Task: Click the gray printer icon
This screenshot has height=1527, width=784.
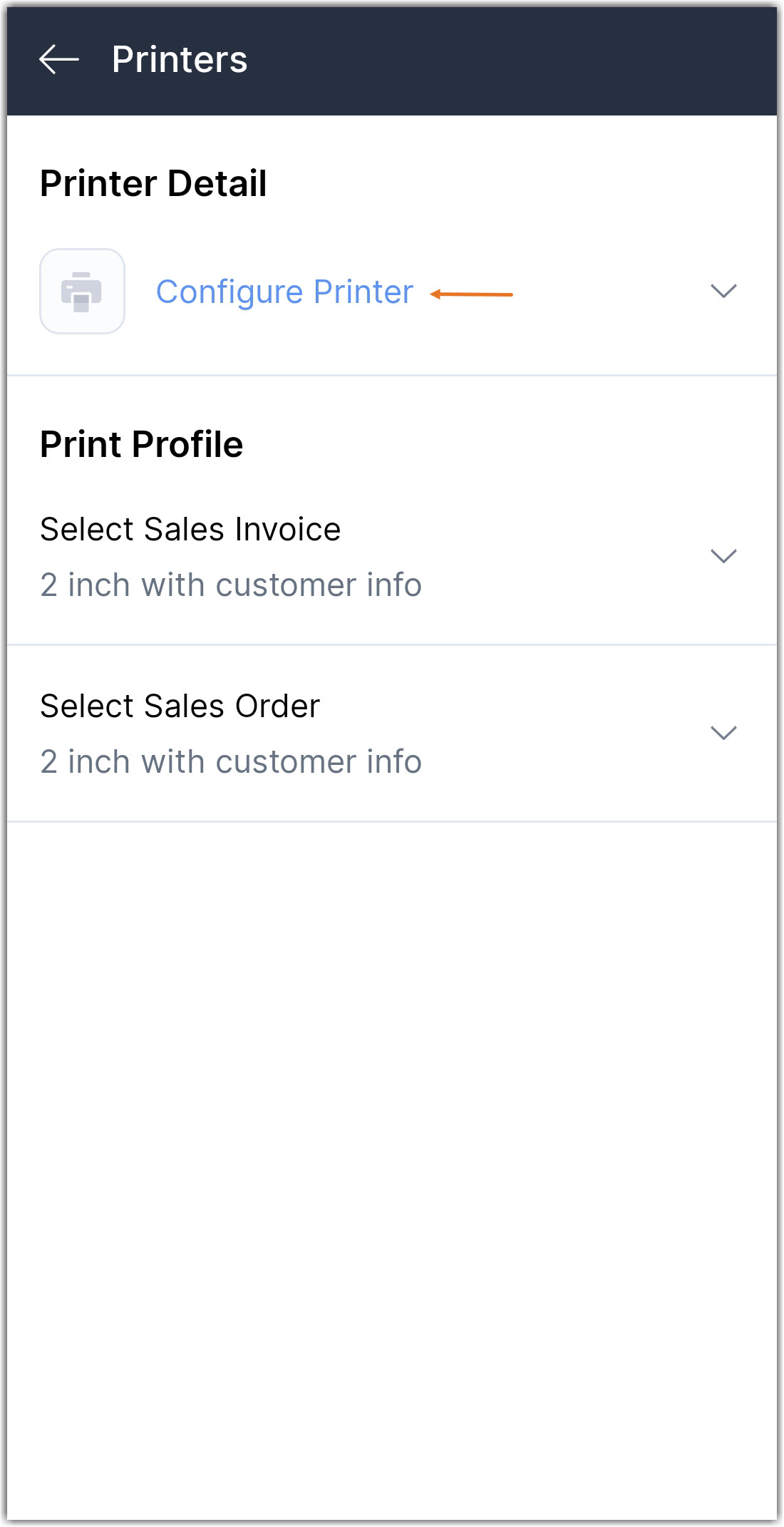Action: click(x=82, y=292)
